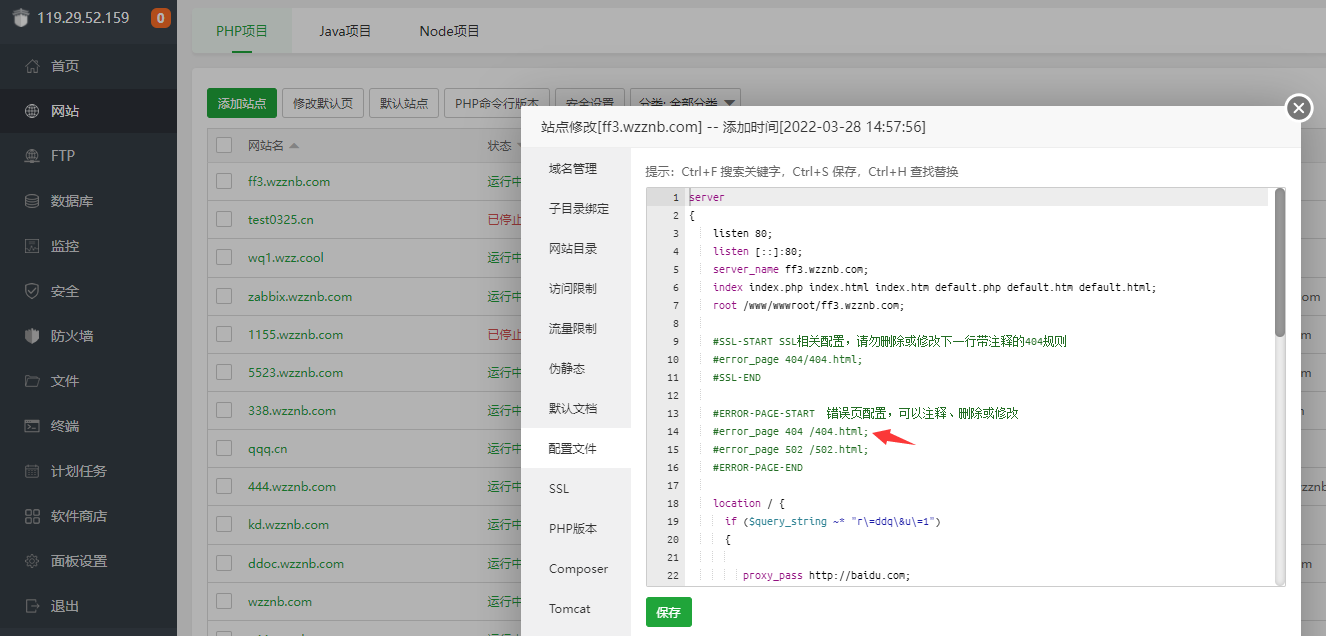Click the 状态 column header
Image resolution: width=1326 pixels, height=636 pixels.
[500, 145]
